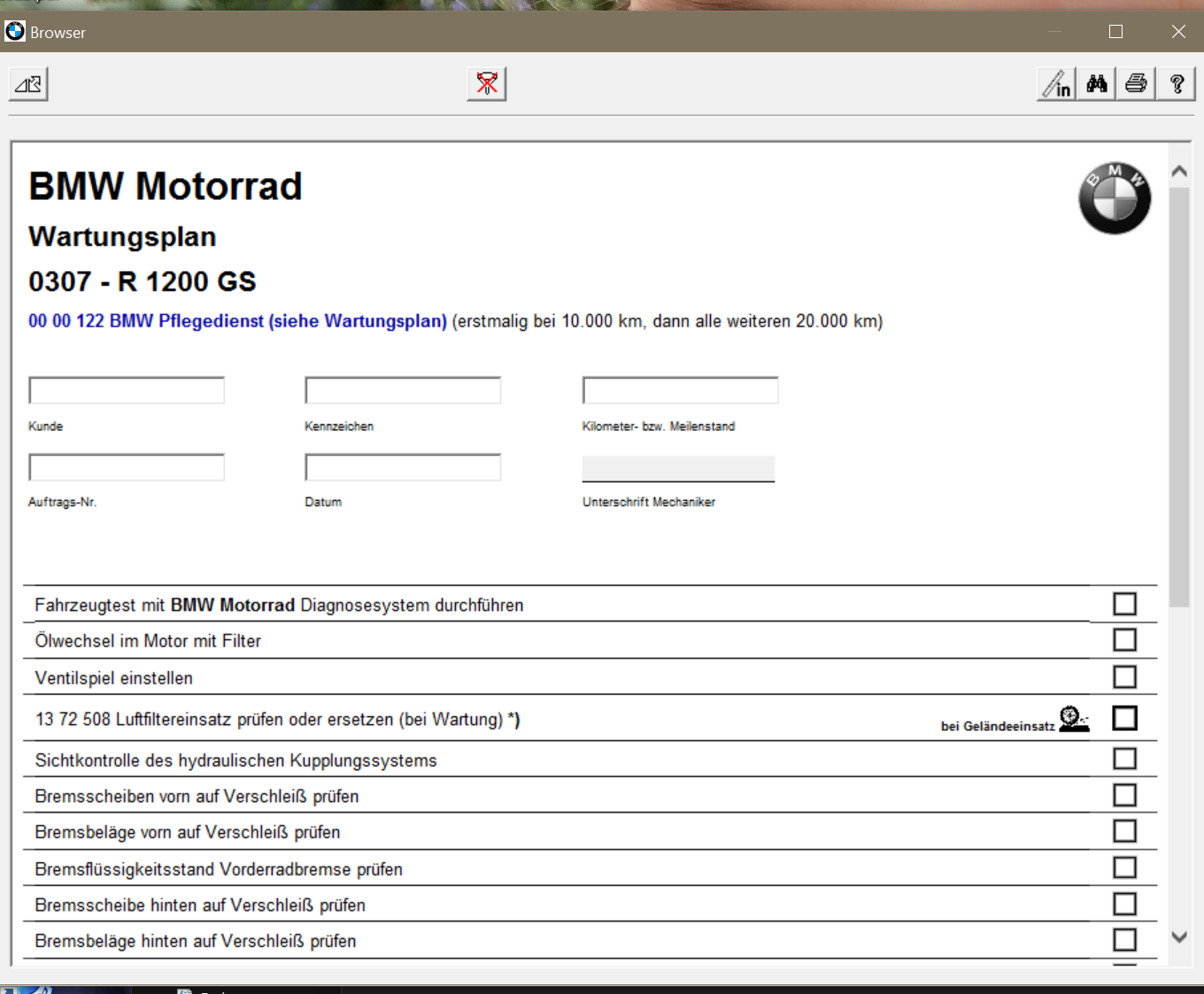Check the Luftfiltereinsatz prüfen oder ersetzen checkbox
Screen dimensions: 1204x994
pos(1124,718)
